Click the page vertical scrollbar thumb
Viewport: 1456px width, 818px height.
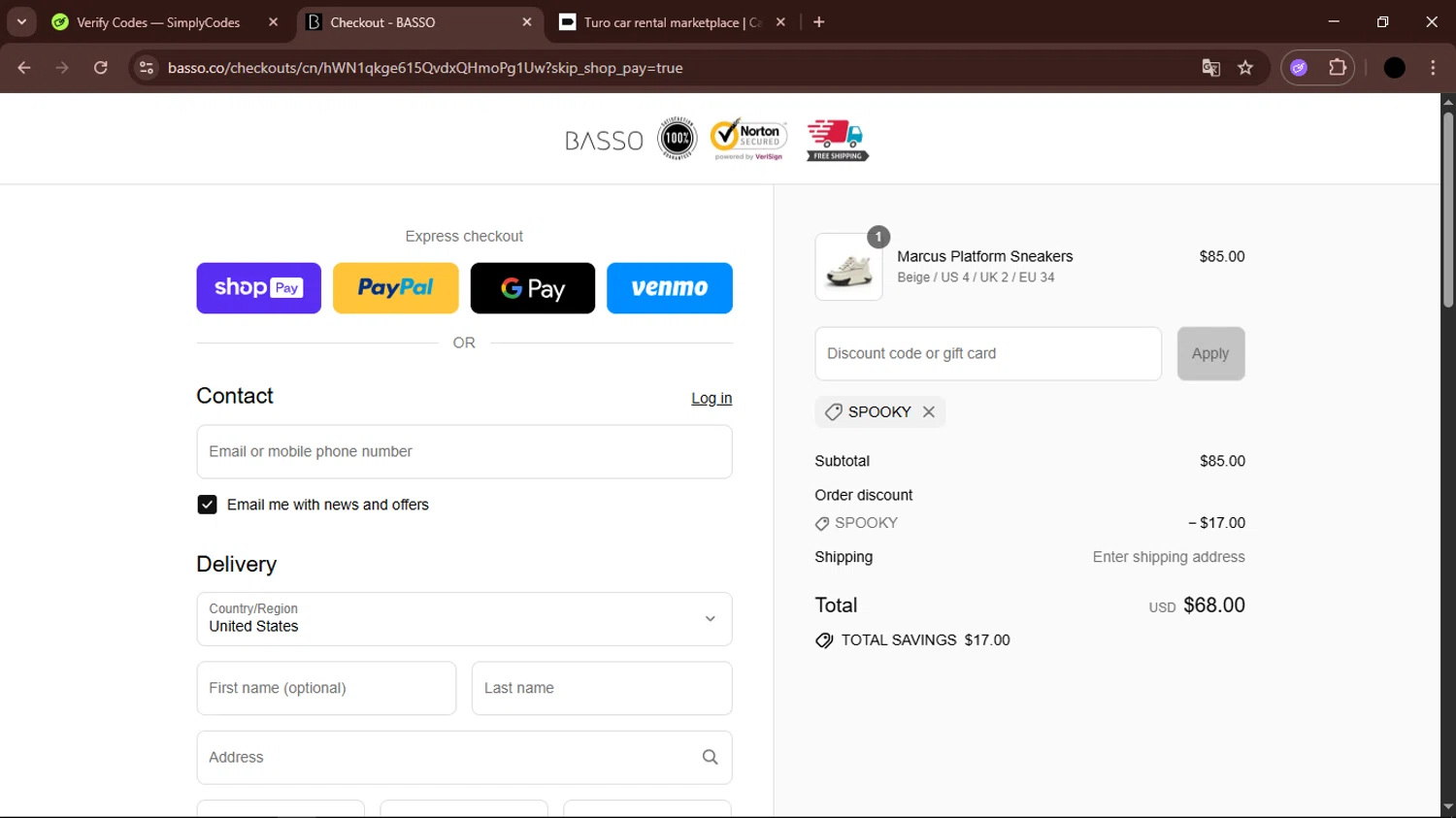pos(1448,211)
